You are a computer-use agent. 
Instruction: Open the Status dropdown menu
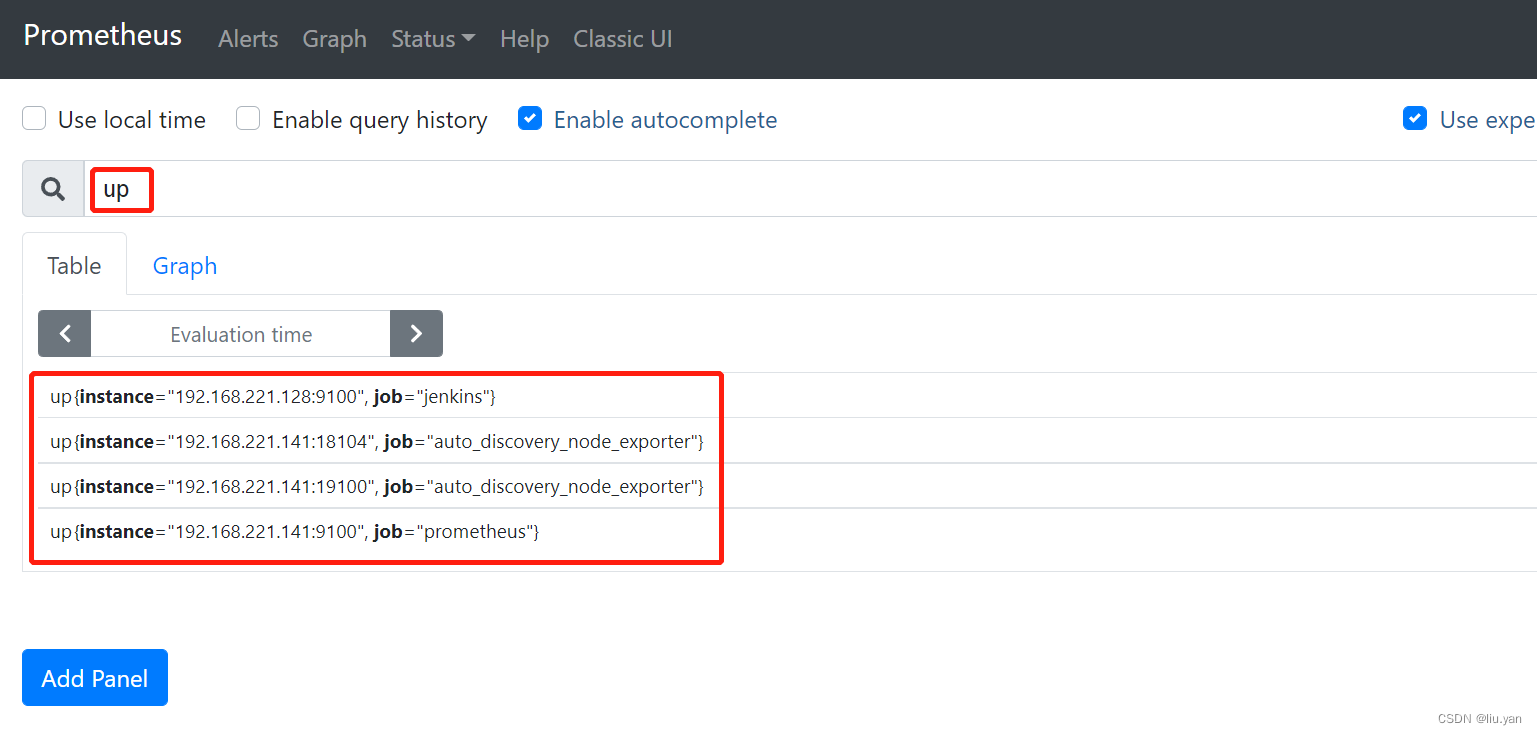click(433, 39)
